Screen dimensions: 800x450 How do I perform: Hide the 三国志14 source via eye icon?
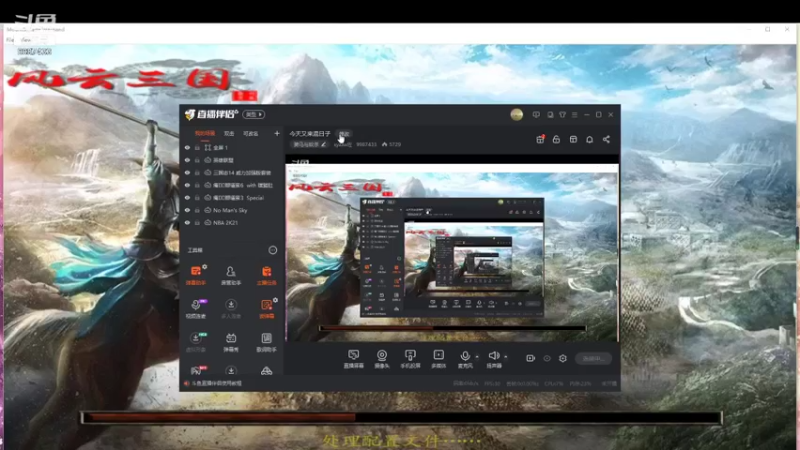pyautogui.click(x=187, y=172)
